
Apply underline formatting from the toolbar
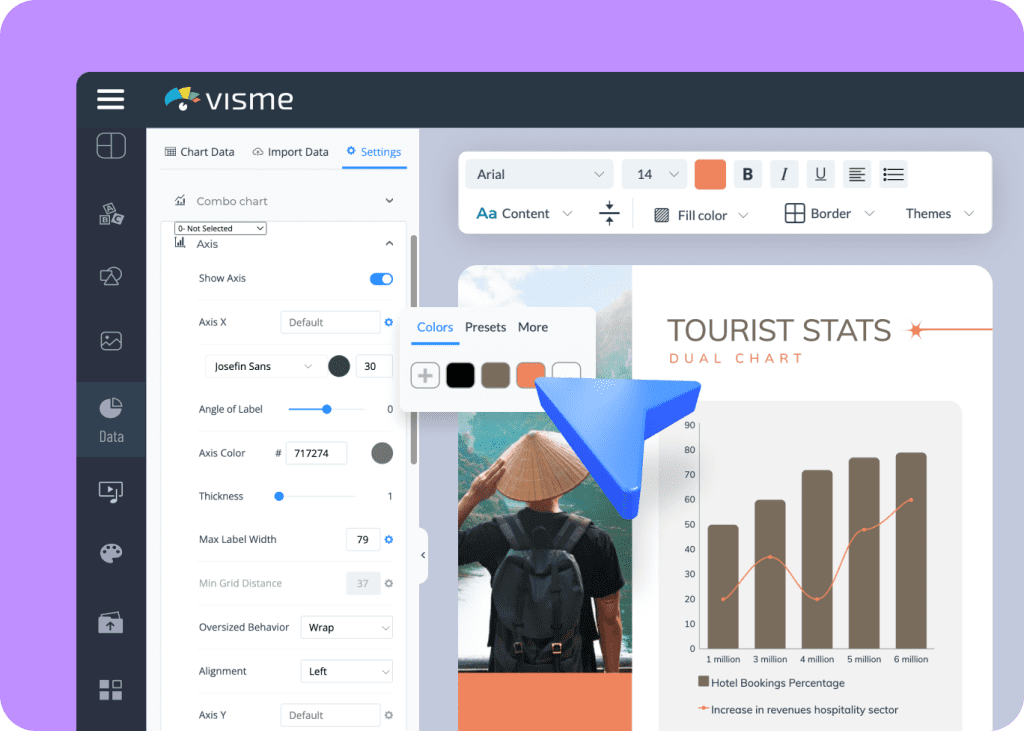point(820,174)
